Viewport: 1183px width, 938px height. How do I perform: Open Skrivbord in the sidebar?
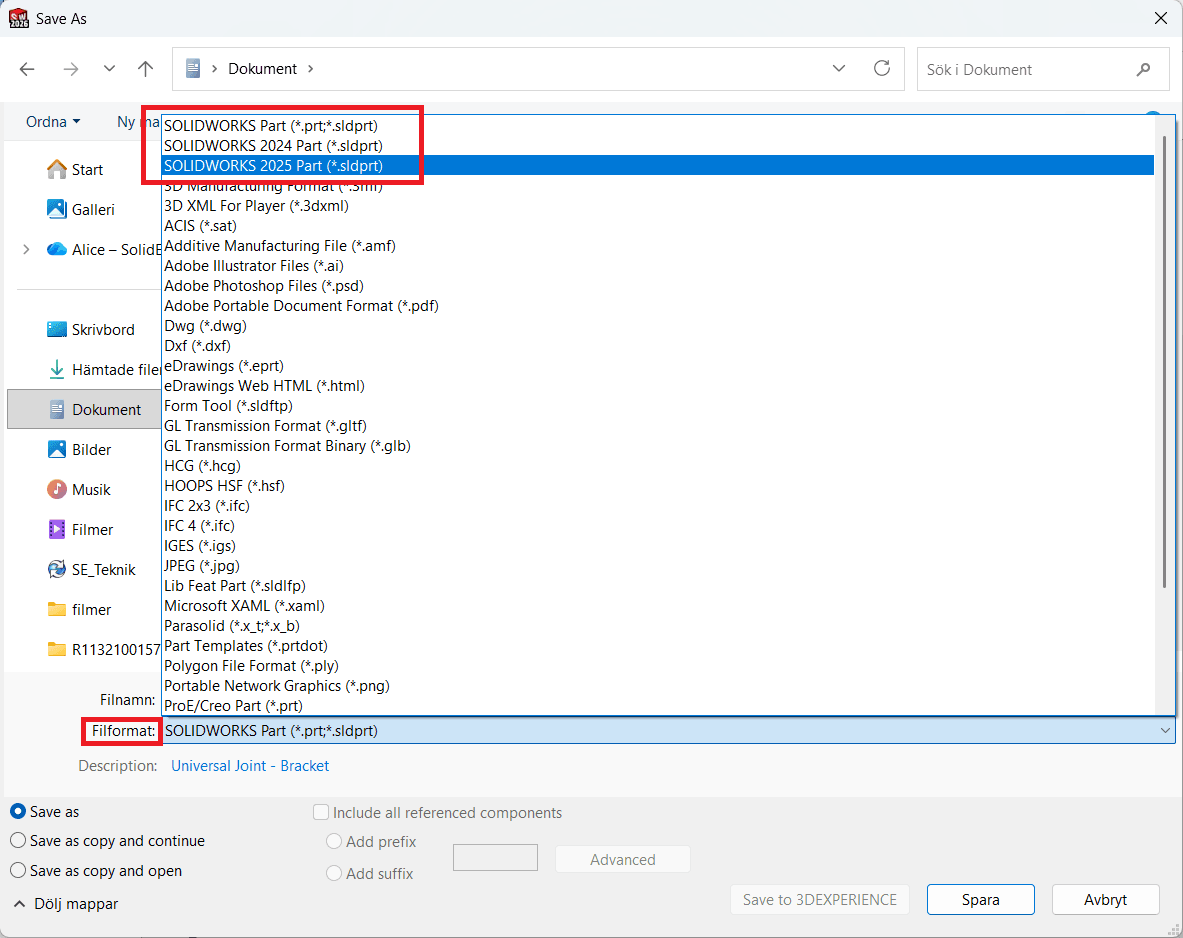point(91,330)
